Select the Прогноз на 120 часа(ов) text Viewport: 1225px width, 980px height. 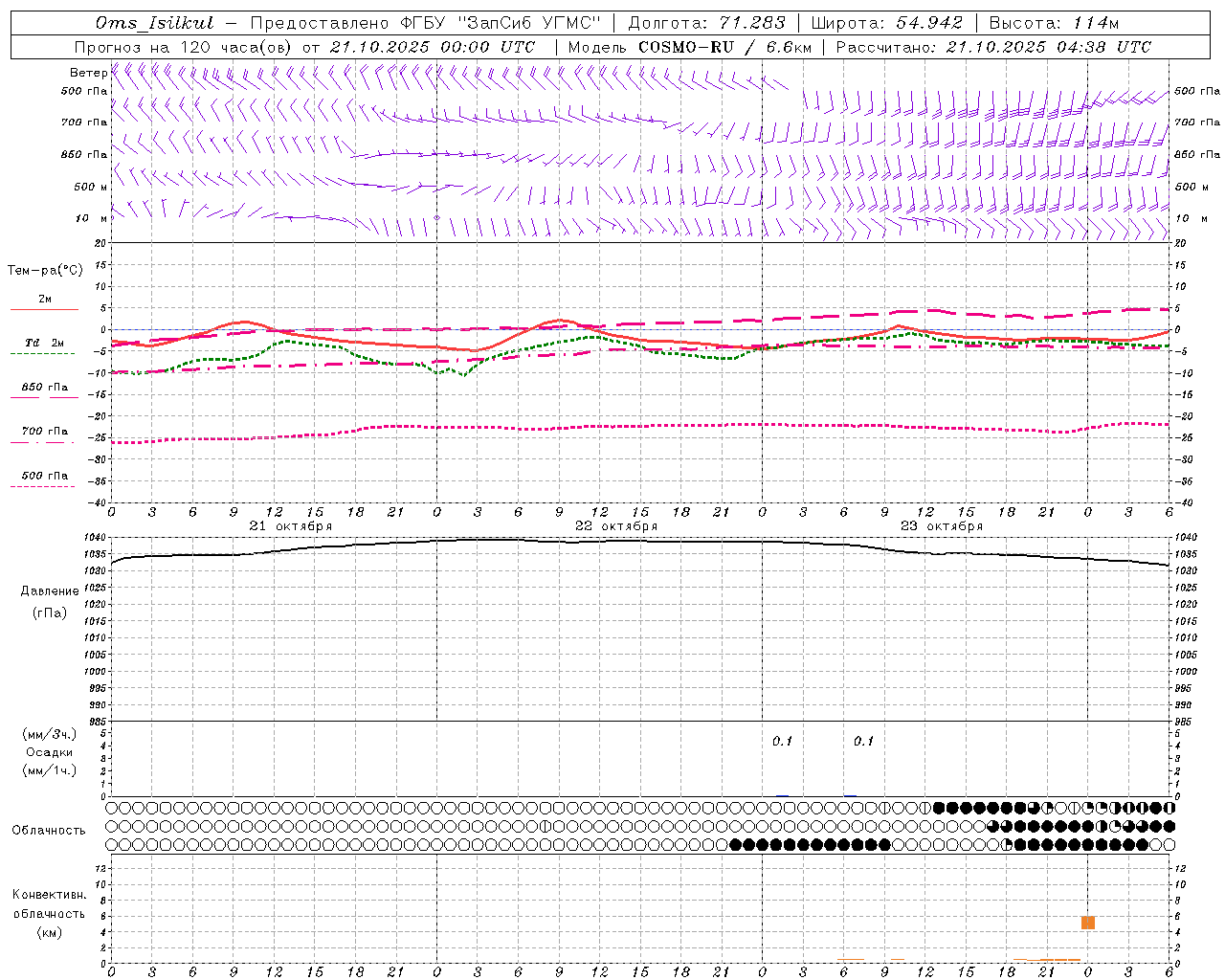(184, 47)
